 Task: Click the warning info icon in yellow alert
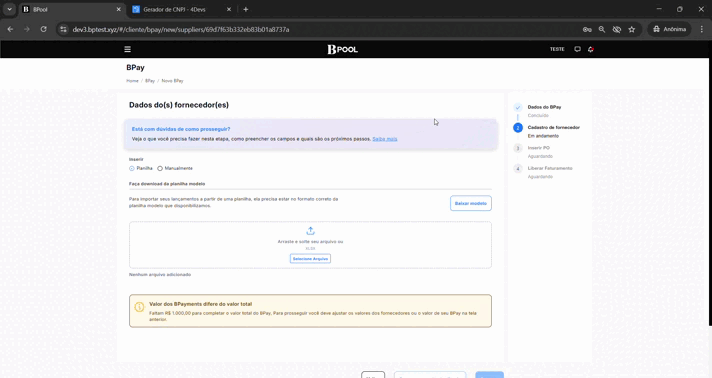pyautogui.click(x=139, y=307)
